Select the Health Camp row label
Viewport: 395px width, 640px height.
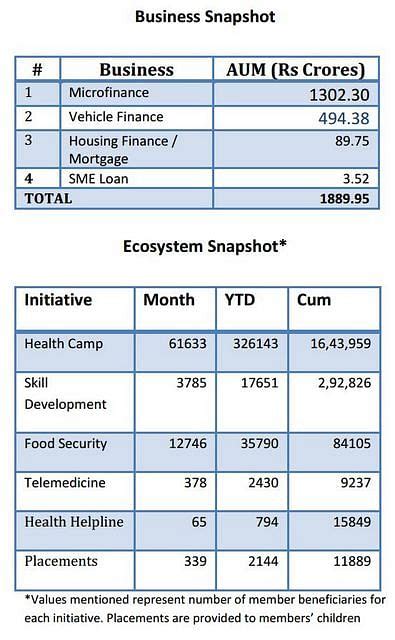click(64, 344)
